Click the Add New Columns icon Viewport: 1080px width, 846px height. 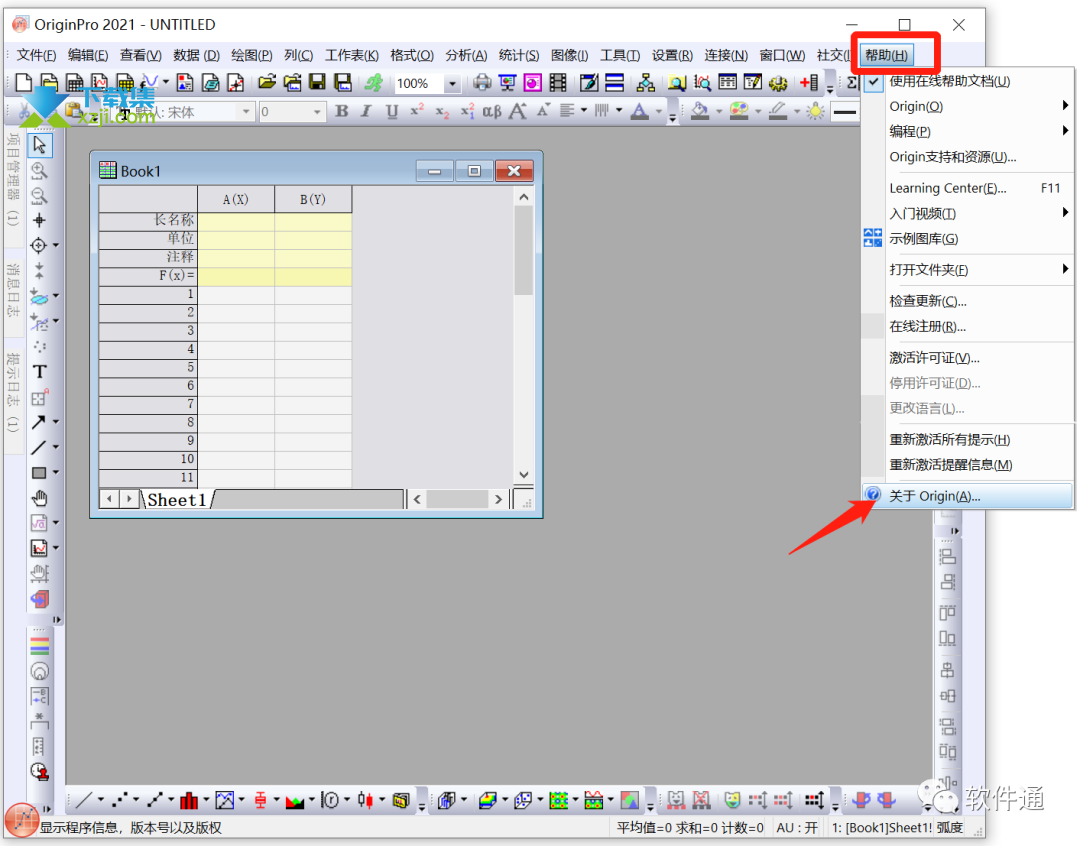coord(809,83)
